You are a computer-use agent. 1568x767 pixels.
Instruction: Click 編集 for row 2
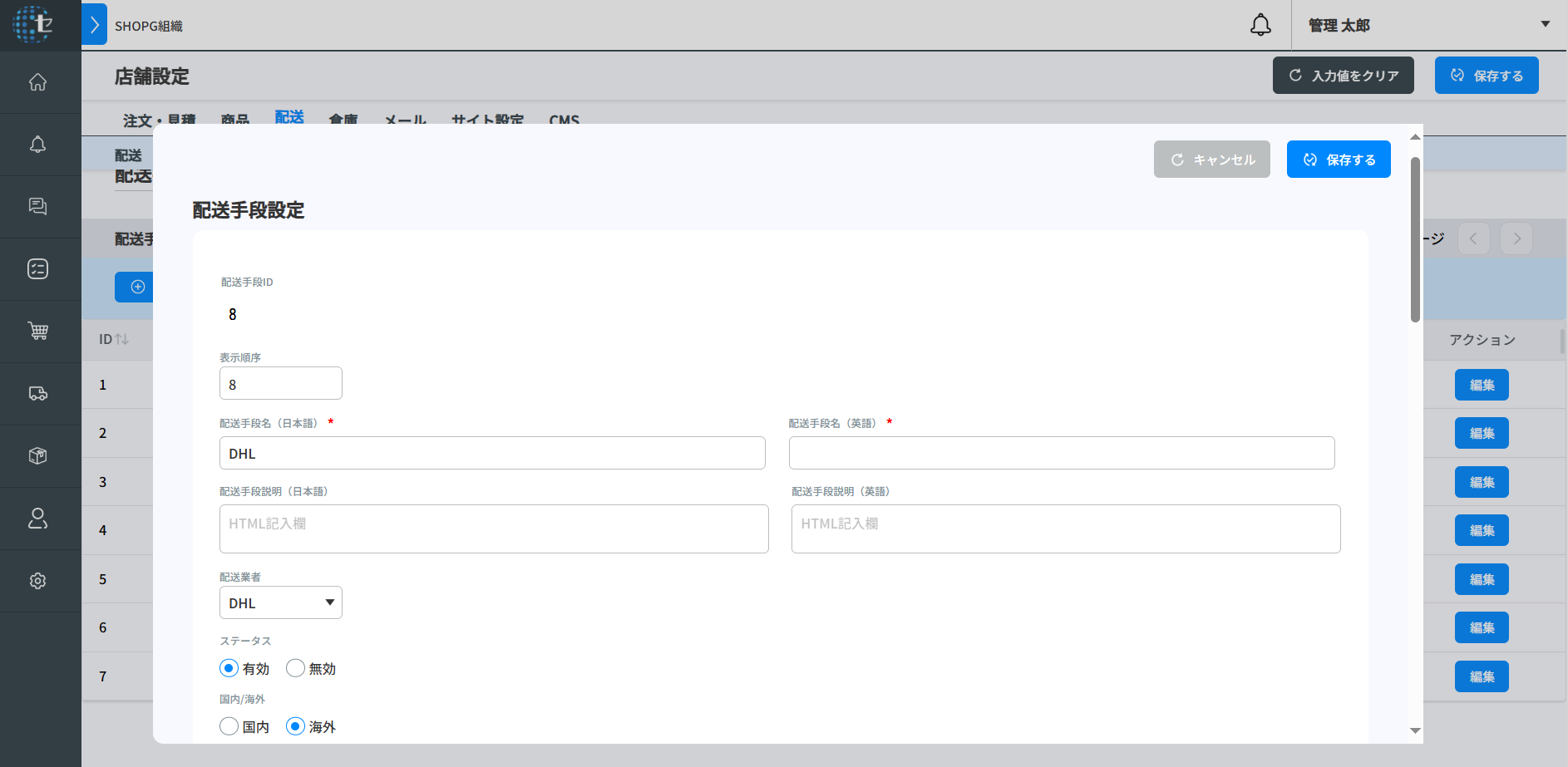click(1482, 433)
